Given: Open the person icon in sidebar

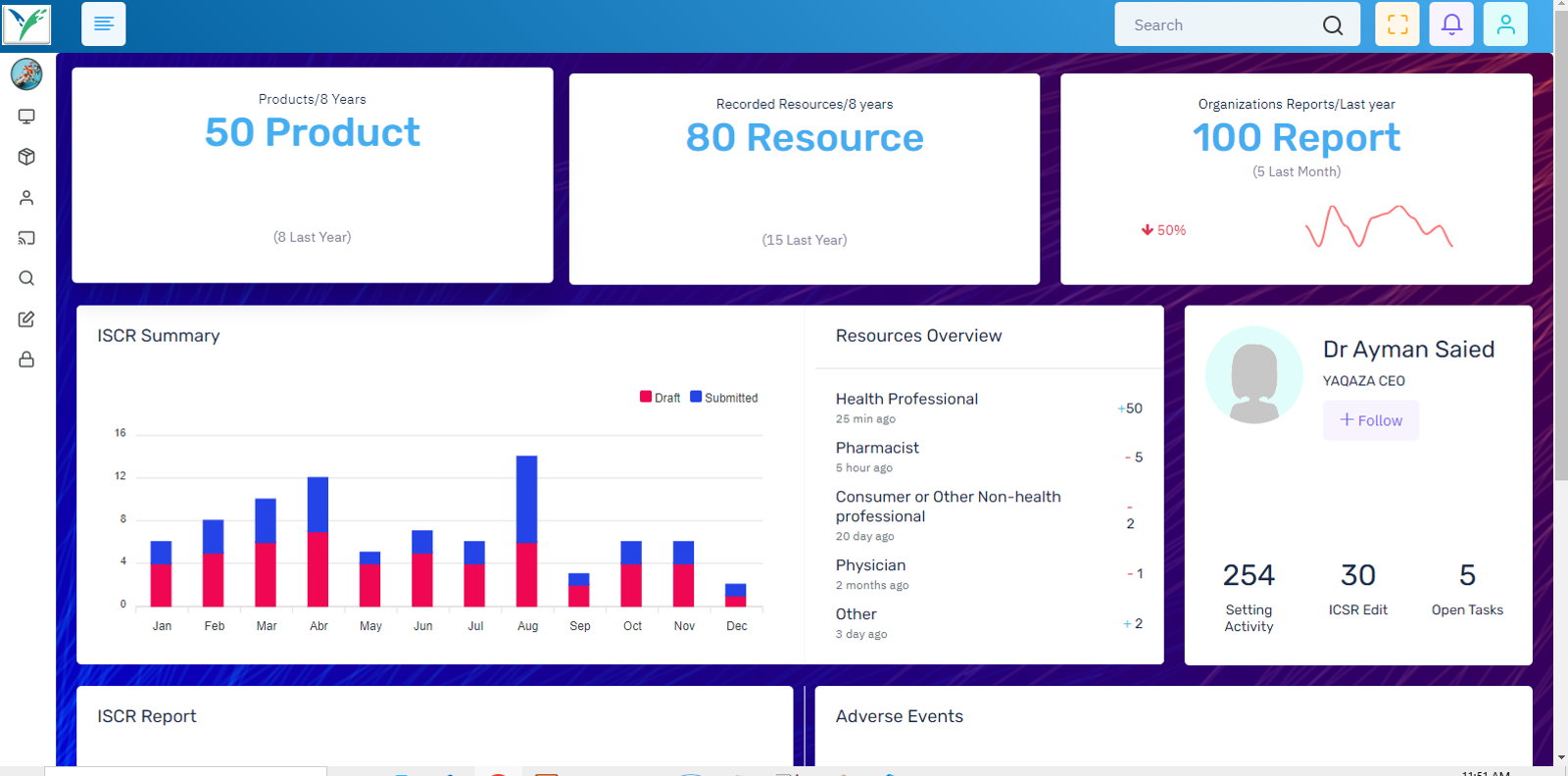Looking at the screenshot, I should click(26, 198).
